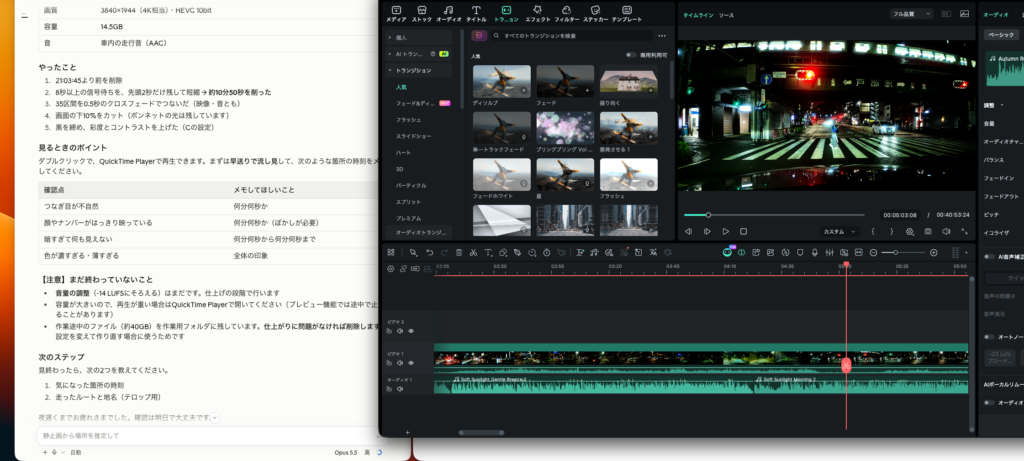Take a preview snapshot with camera icon

[x=928, y=232]
